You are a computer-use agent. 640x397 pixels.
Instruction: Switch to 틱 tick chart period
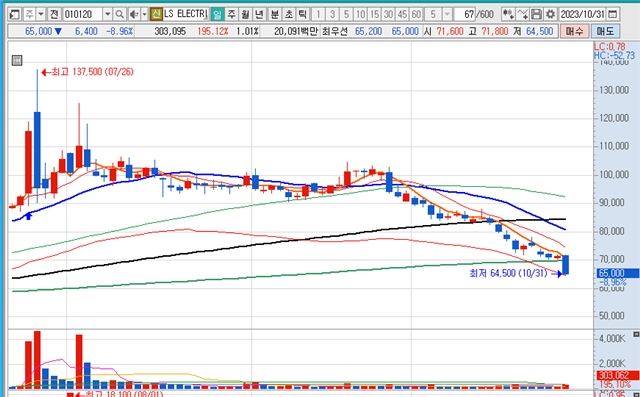pyautogui.click(x=302, y=15)
